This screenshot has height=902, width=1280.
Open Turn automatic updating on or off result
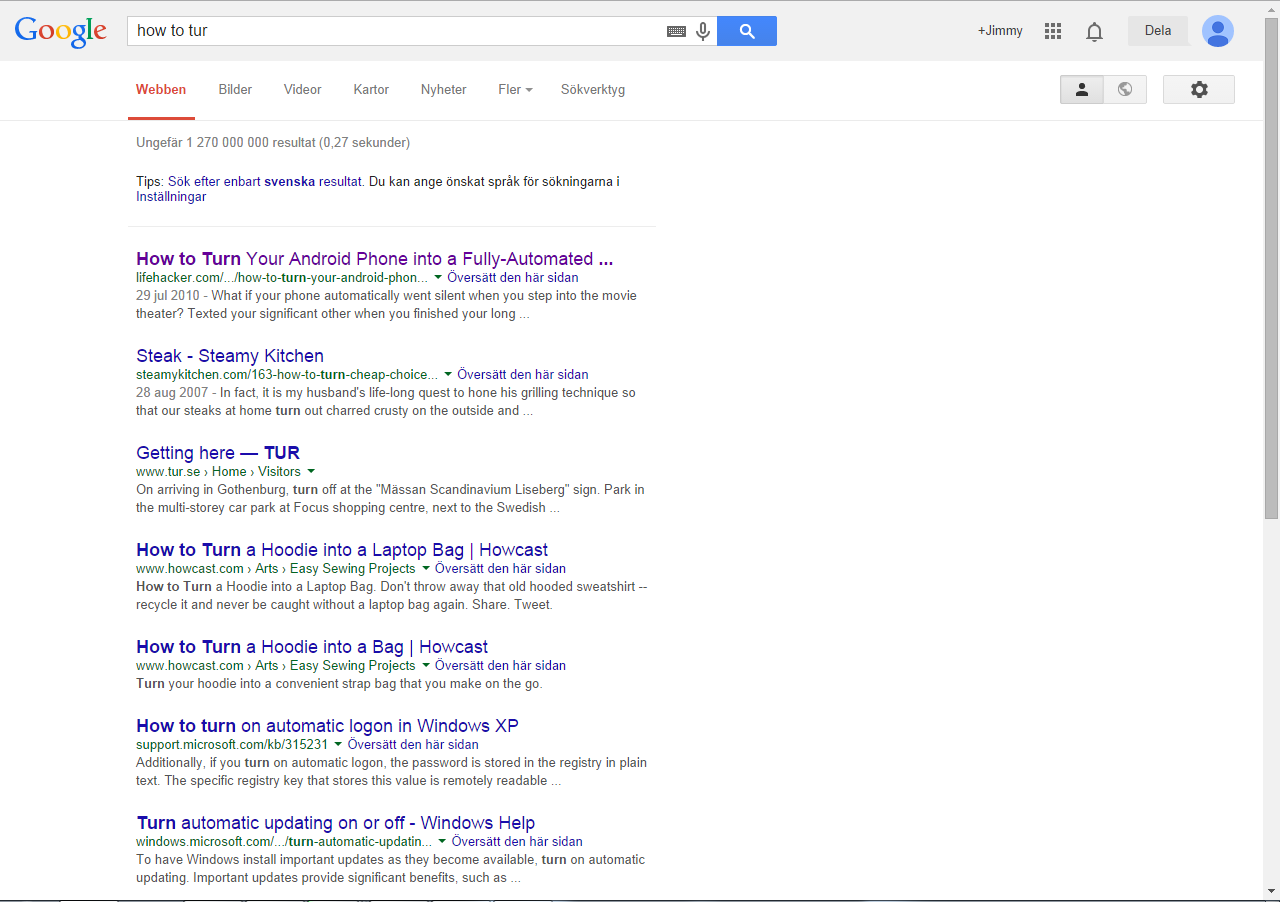pyautogui.click(x=336, y=822)
